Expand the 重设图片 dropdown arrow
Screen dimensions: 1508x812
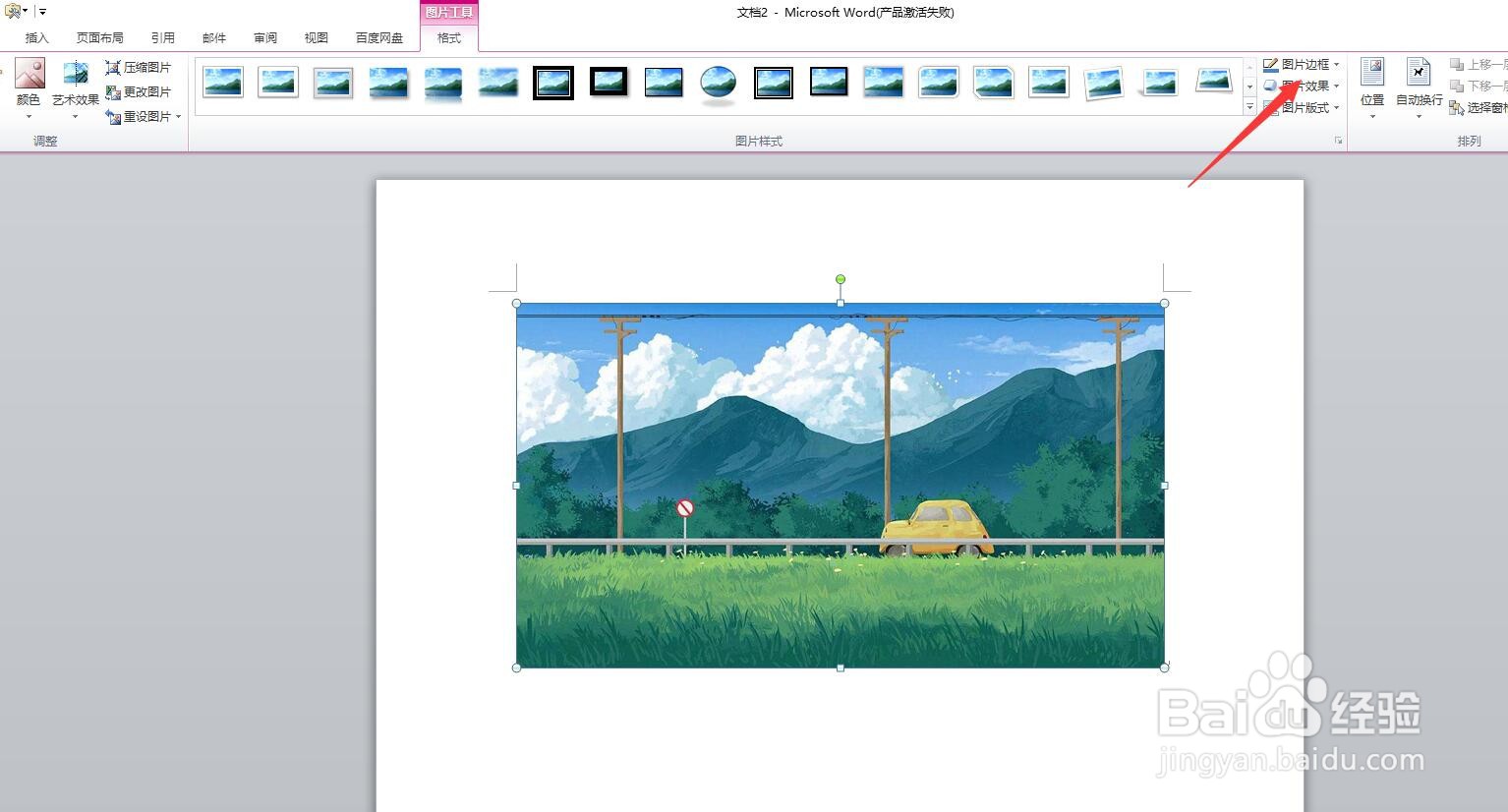pyautogui.click(x=179, y=117)
